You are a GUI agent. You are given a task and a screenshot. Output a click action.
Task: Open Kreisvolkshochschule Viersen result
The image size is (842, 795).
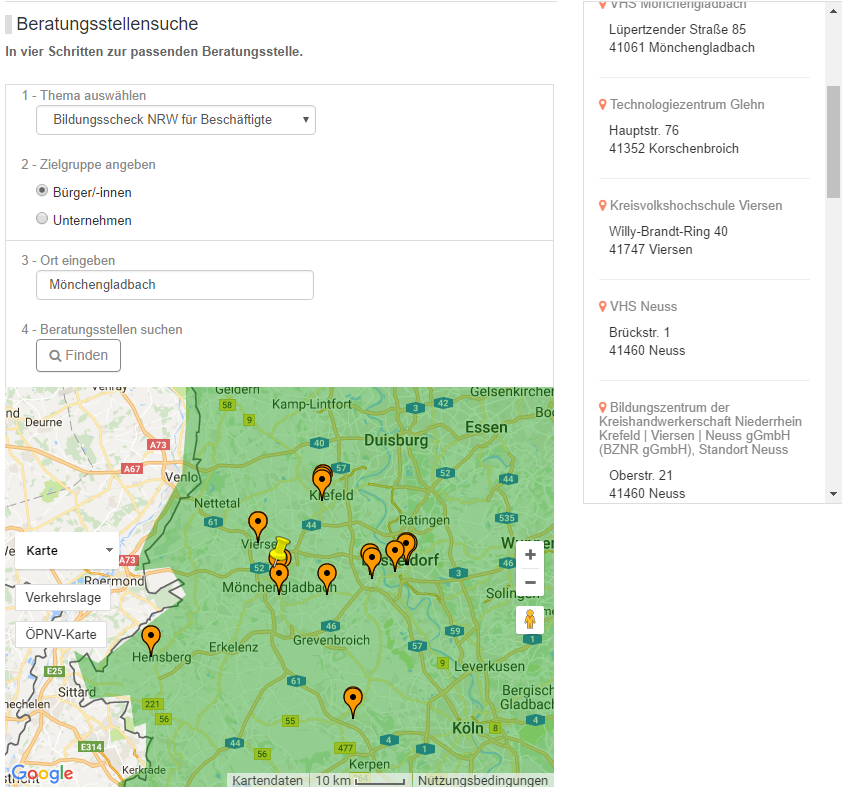tap(696, 206)
